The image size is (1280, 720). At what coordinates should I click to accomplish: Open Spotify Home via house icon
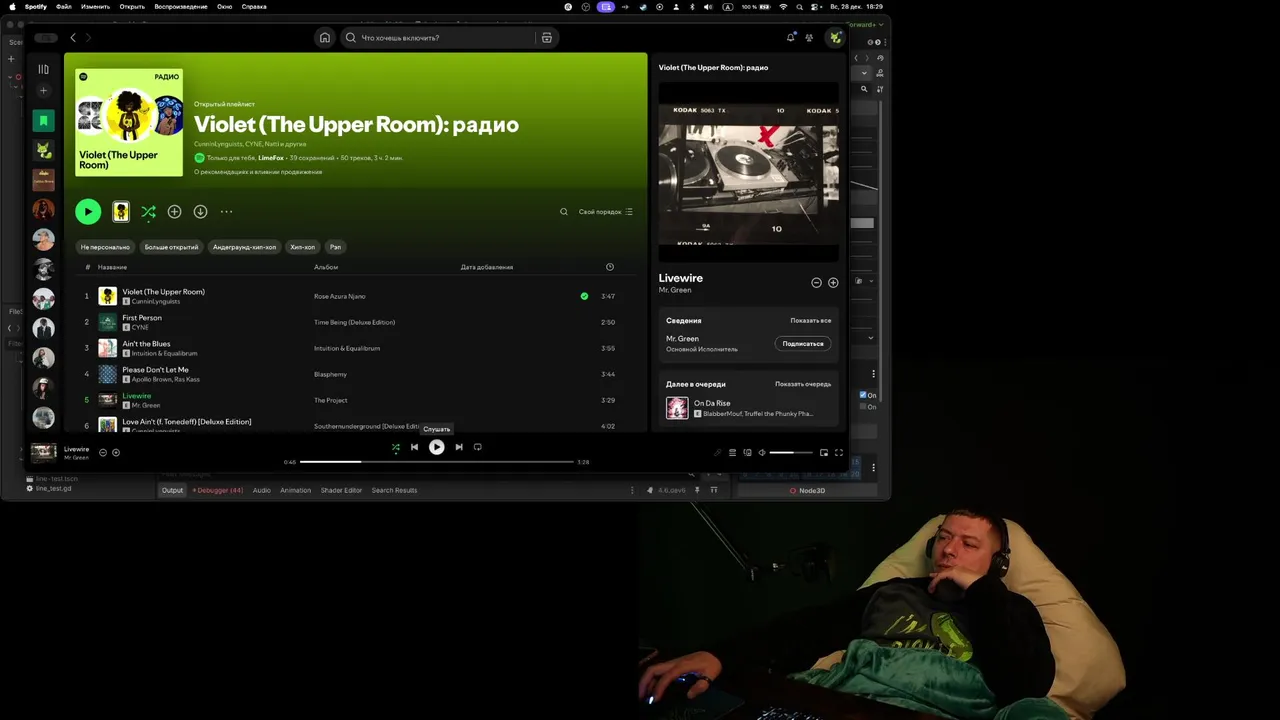(324, 38)
